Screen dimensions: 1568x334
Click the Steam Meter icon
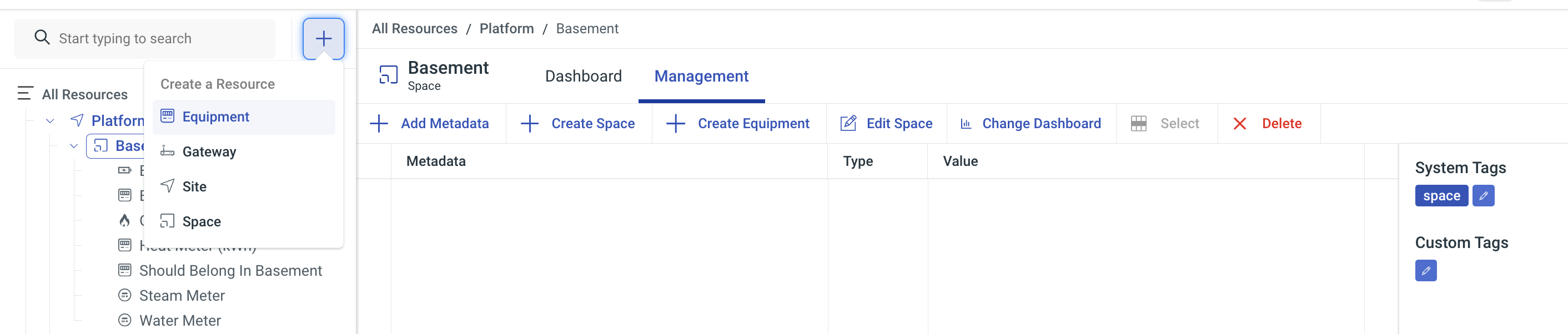[125, 295]
